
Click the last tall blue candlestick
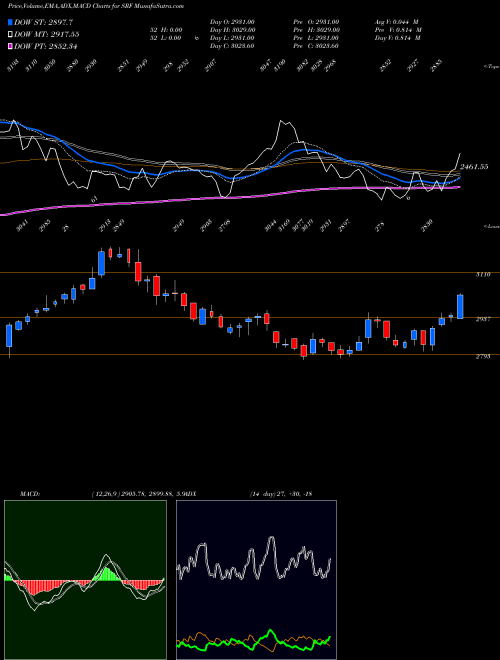[460, 306]
